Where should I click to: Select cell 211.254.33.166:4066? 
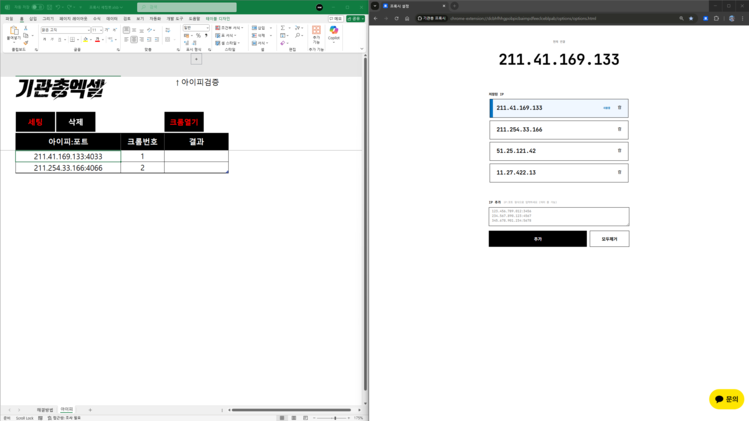[x=68, y=168]
